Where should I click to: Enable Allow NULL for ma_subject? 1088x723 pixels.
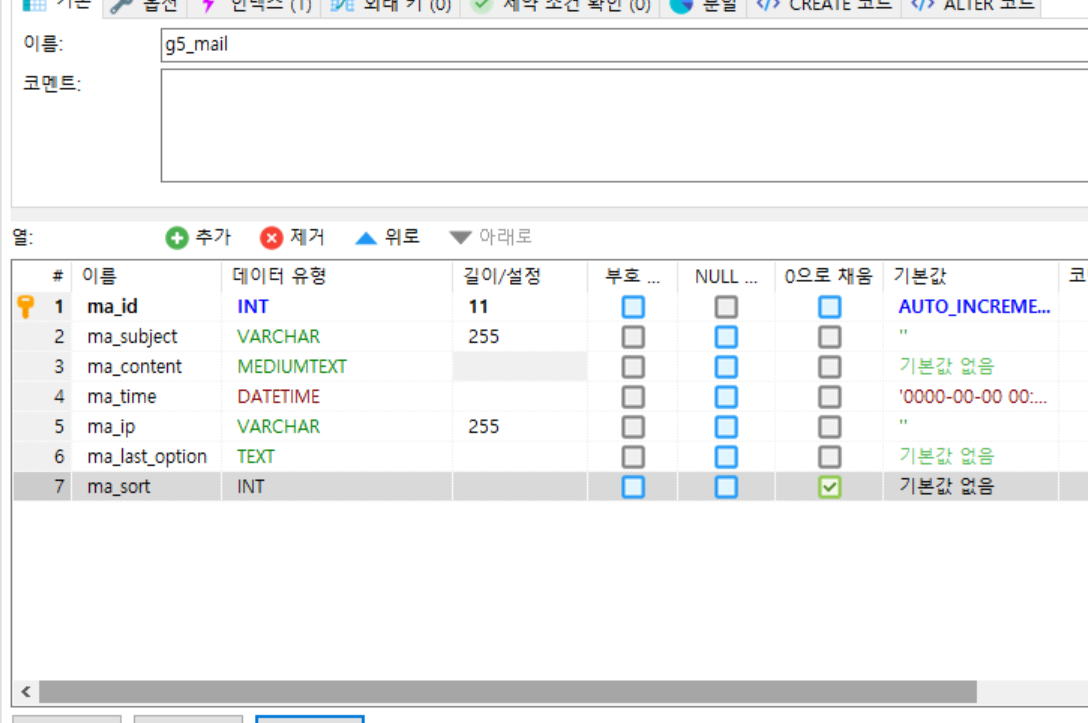[x=726, y=337]
